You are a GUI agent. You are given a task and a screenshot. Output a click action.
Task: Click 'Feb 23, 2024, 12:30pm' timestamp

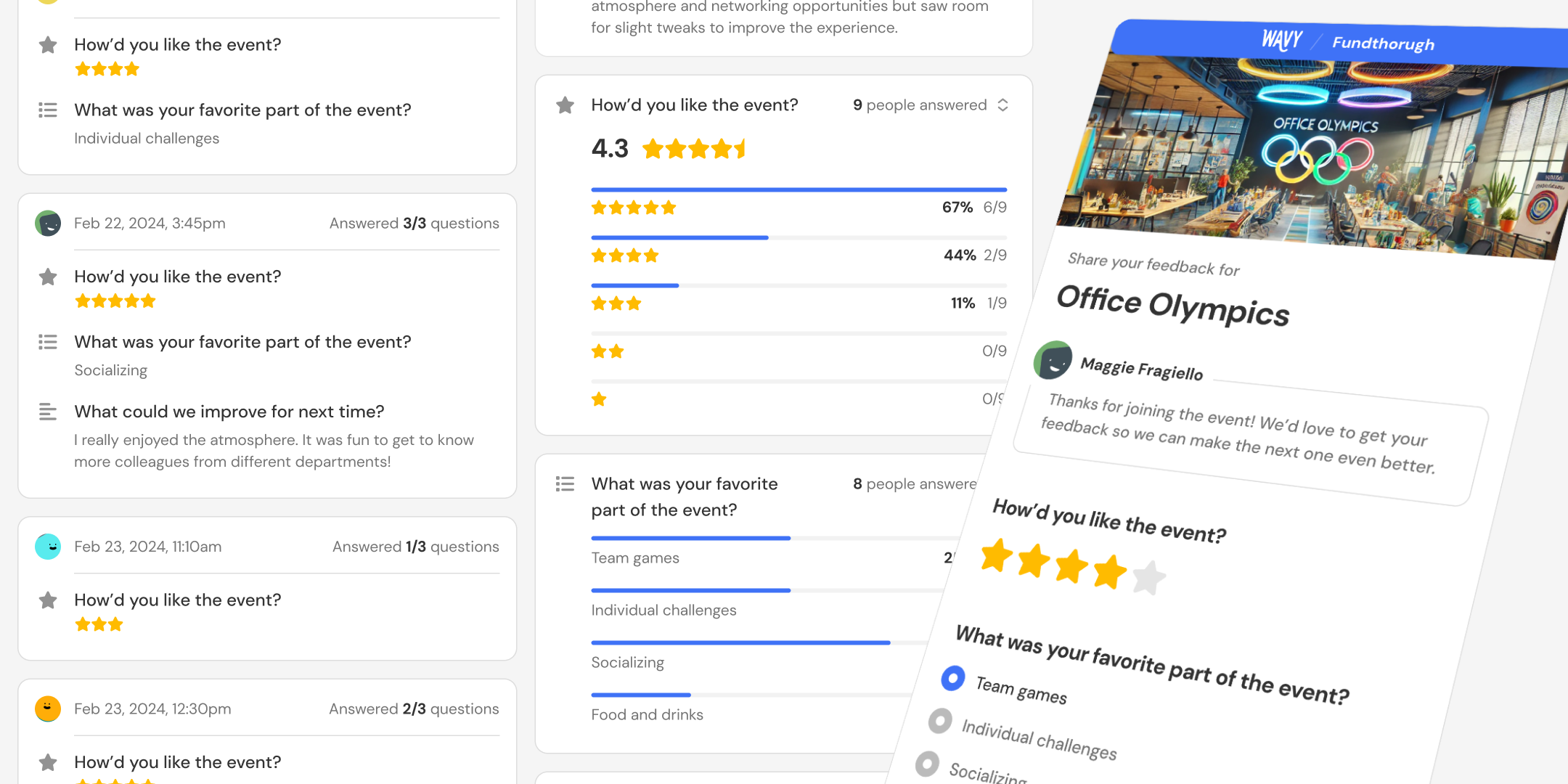152,709
